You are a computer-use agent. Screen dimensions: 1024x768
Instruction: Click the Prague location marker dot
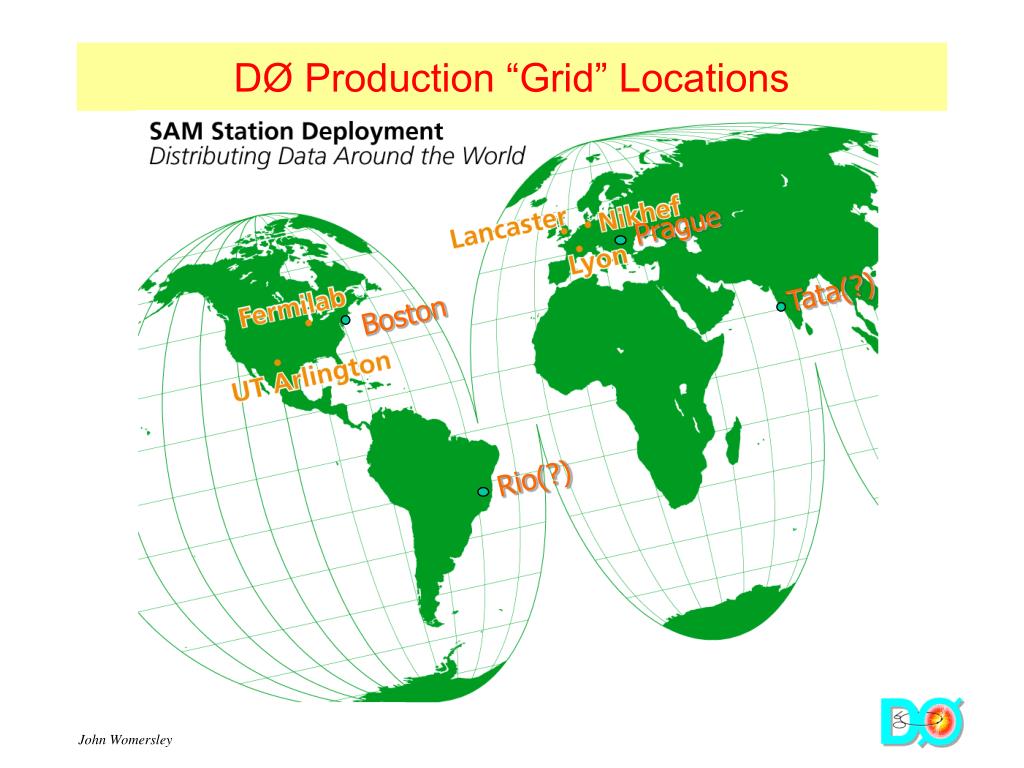(x=621, y=240)
